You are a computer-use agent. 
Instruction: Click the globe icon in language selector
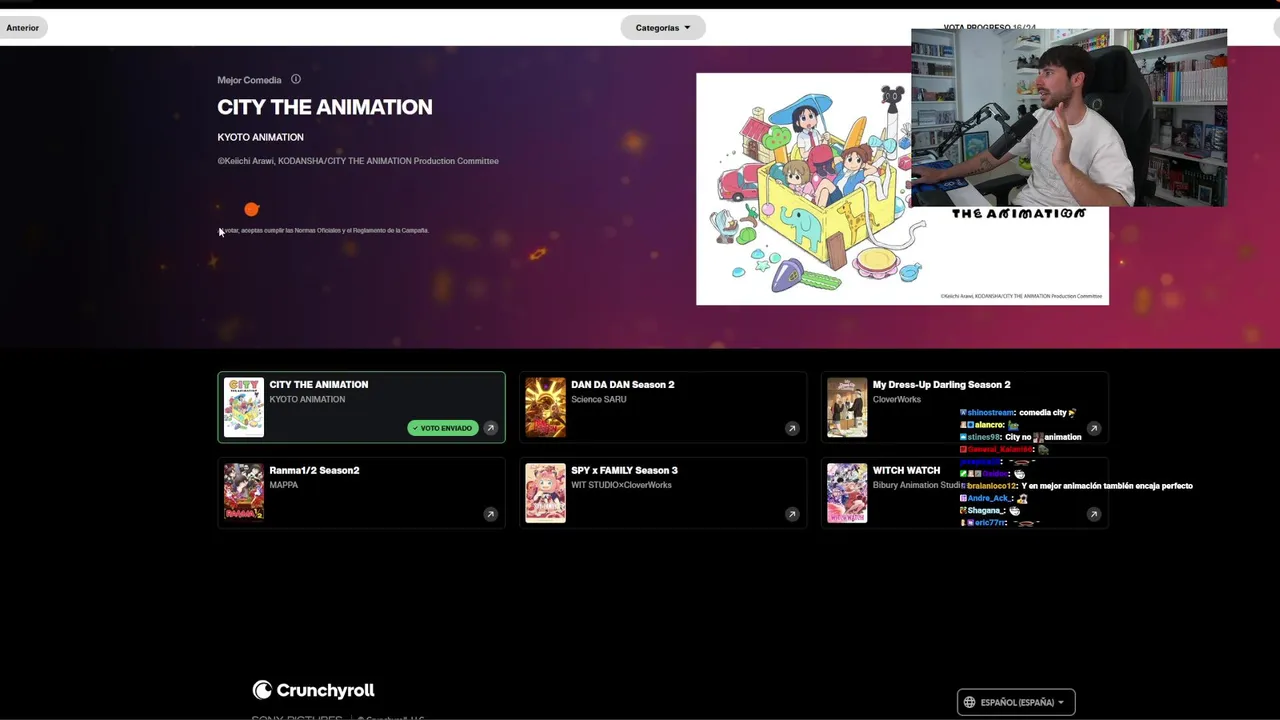click(x=969, y=702)
